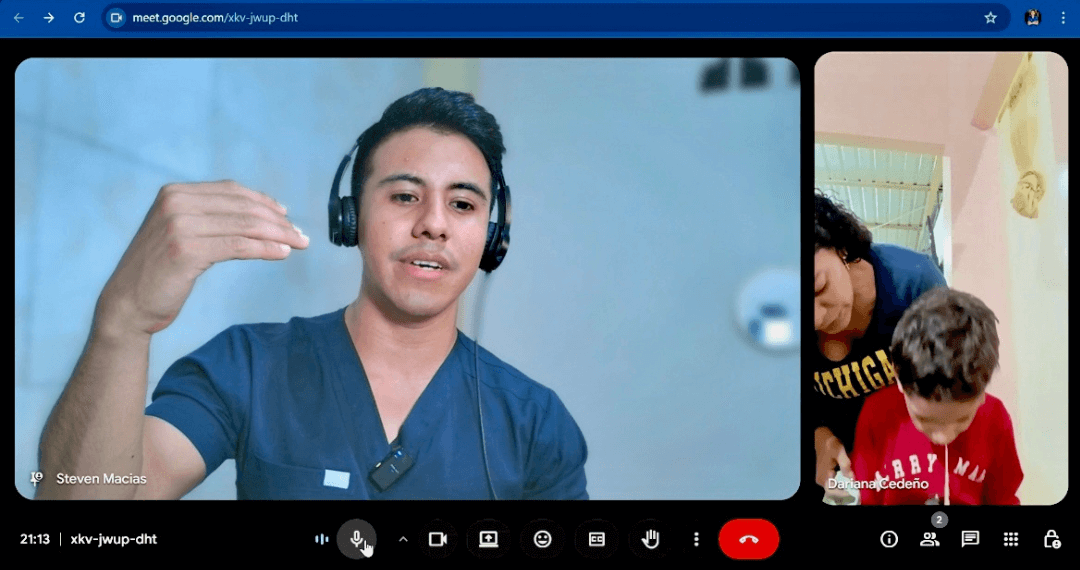Image resolution: width=1080 pixels, height=570 pixels.
Task: Reload the page in browser
Action: pos(80,18)
